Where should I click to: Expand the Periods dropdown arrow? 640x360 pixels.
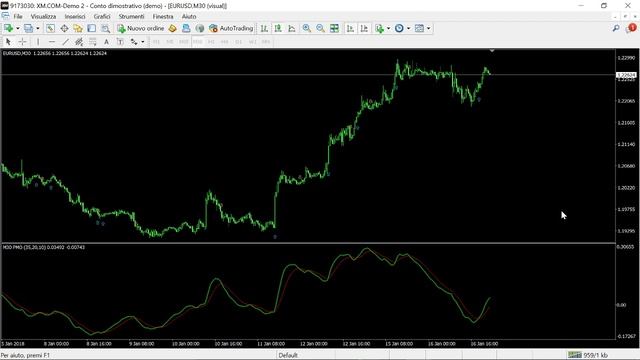coord(408,28)
